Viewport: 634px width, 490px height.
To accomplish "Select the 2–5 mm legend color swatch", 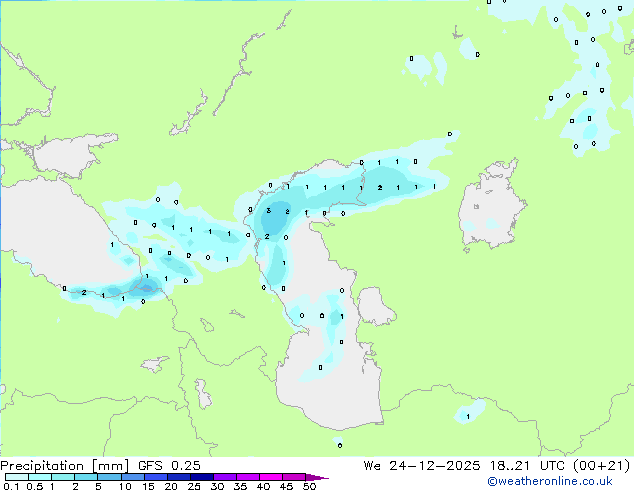I will point(86,477).
